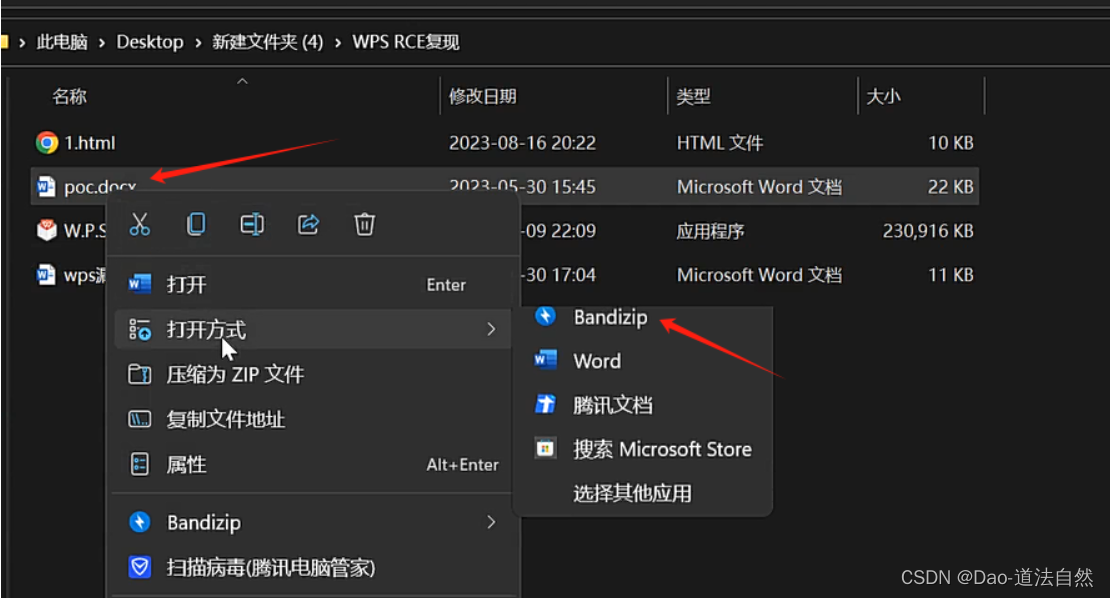Select 压缩为 ZIP 文件 menu entry
This screenshot has width=1110, height=598.
pos(312,374)
